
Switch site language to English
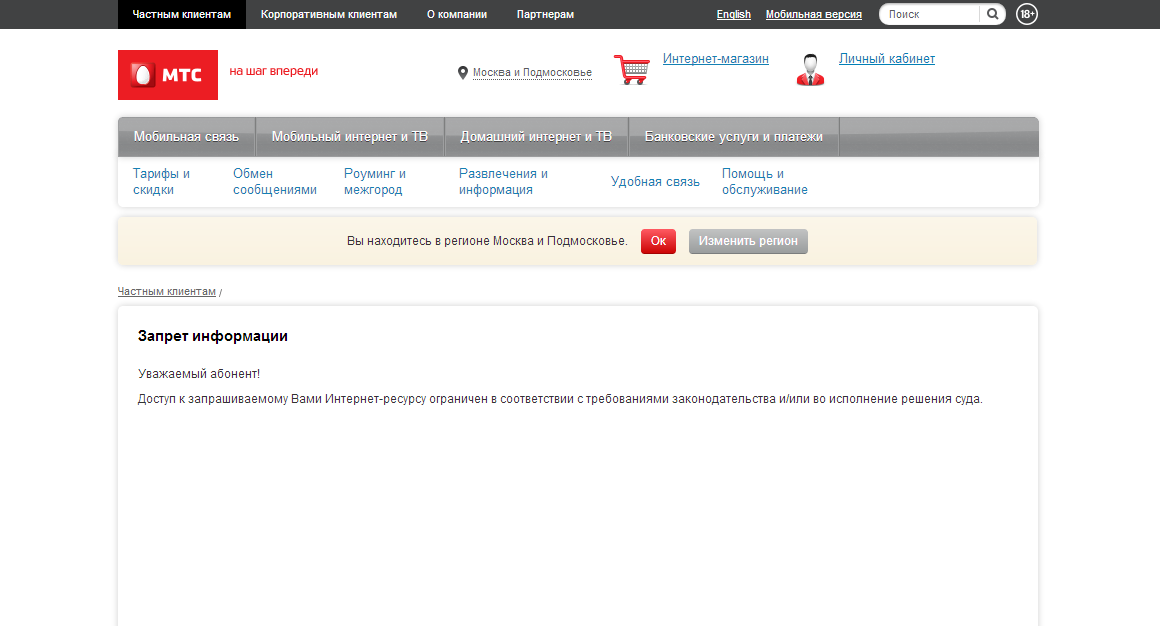click(733, 14)
